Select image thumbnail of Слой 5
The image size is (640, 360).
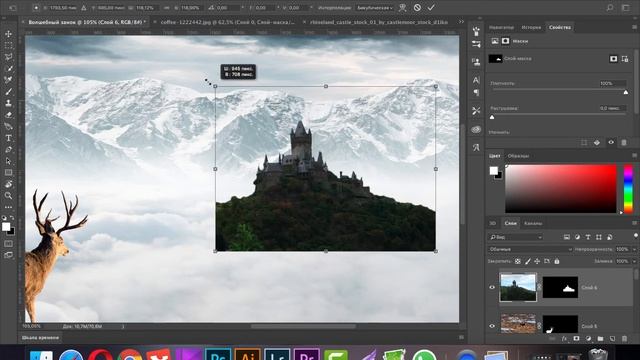pyautogui.click(x=518, y=324)
